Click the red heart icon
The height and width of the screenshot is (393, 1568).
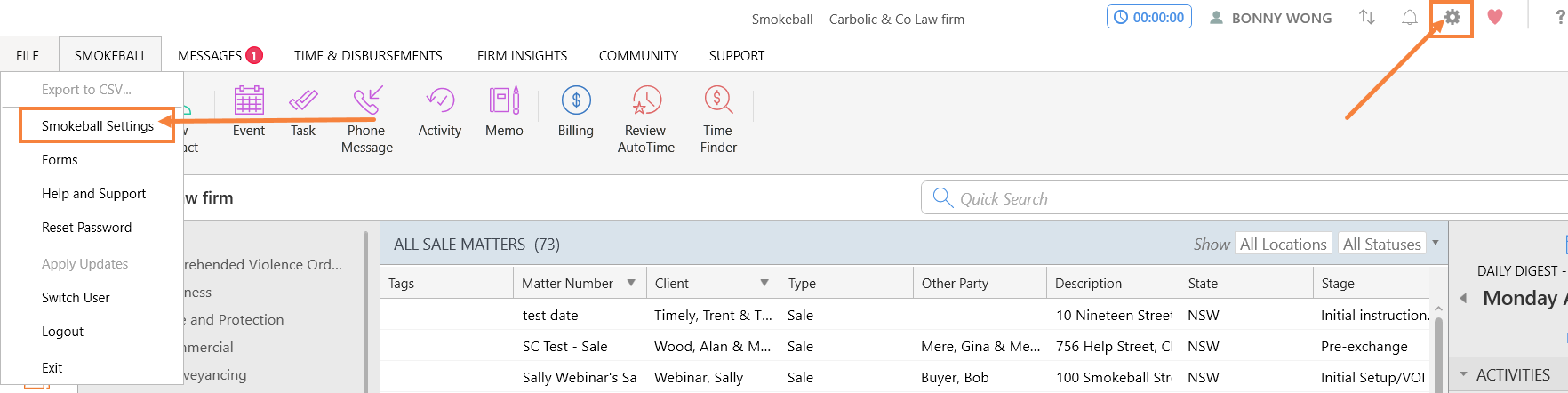(x=1495, y=17)
